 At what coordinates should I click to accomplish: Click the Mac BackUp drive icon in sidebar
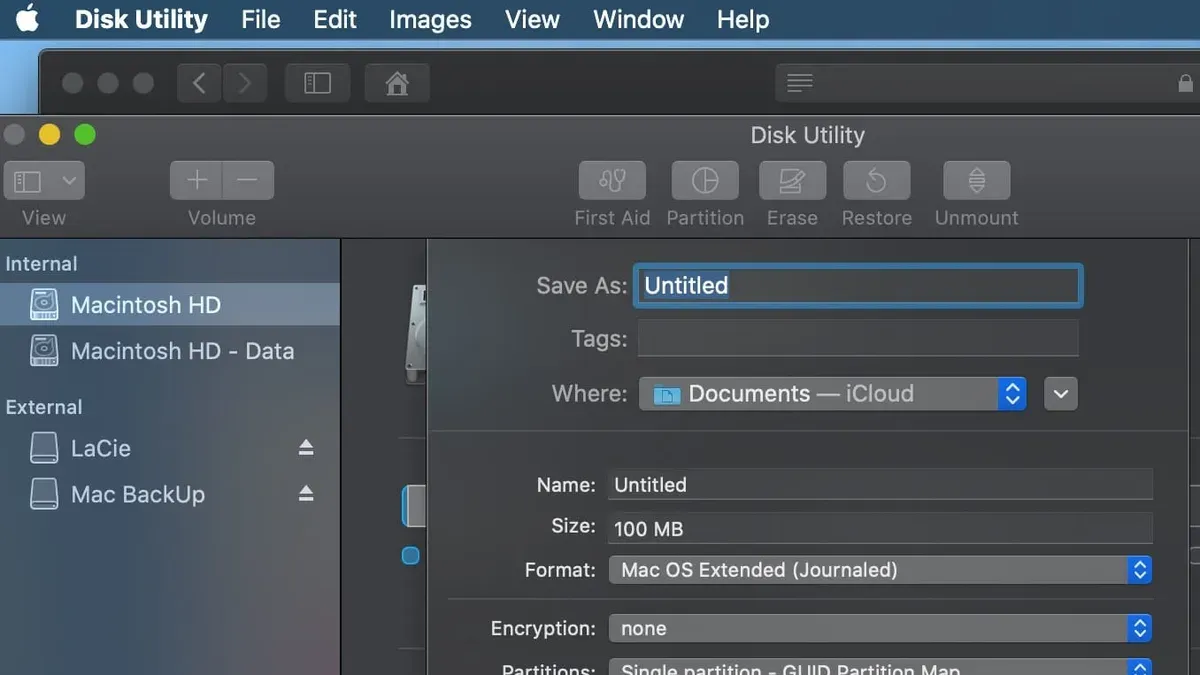pos(44,494)
